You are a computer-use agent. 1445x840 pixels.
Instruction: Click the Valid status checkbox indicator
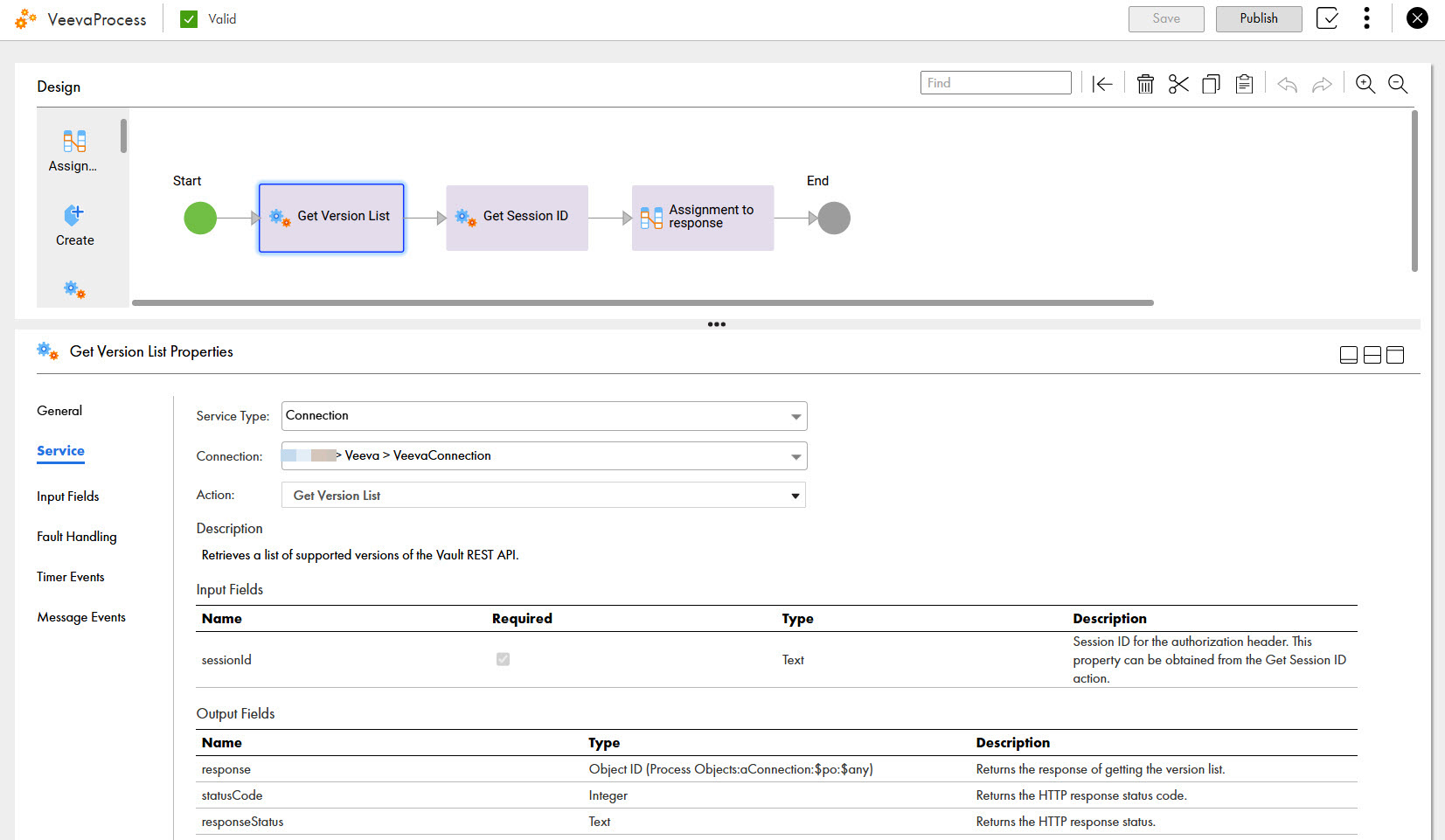189,19
